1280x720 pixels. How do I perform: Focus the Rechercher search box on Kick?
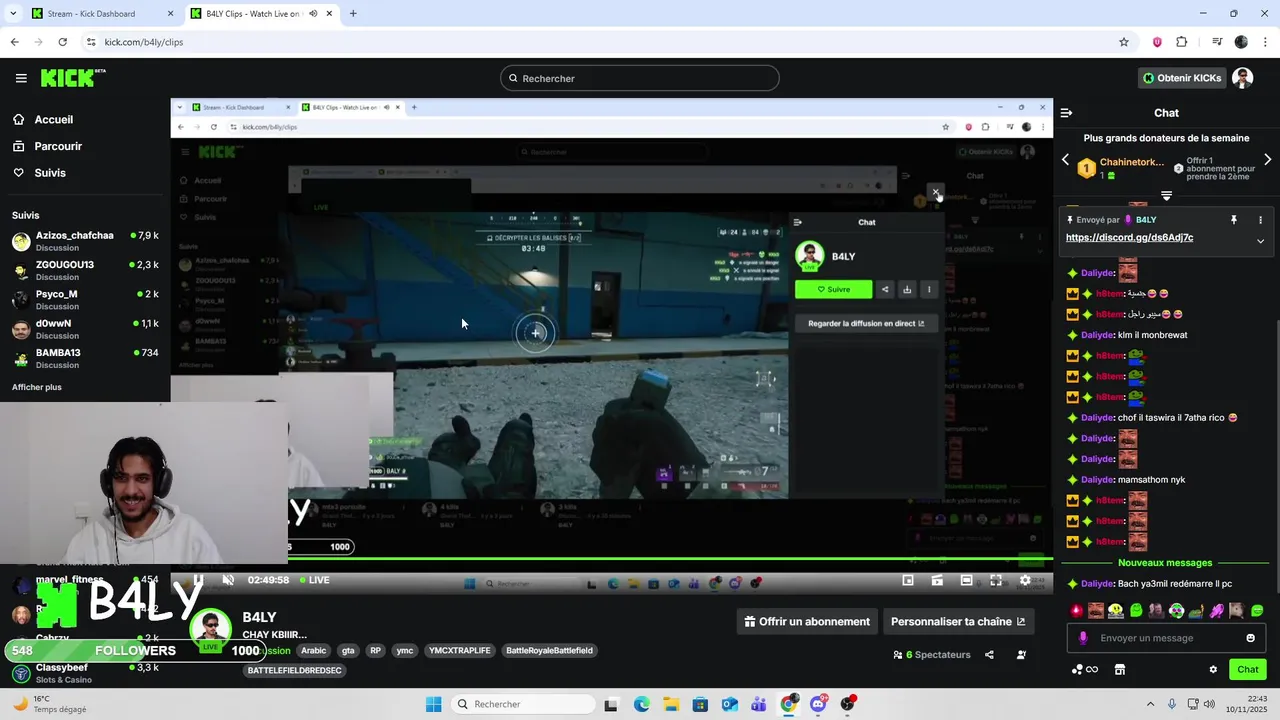click(x=640, y=78)
